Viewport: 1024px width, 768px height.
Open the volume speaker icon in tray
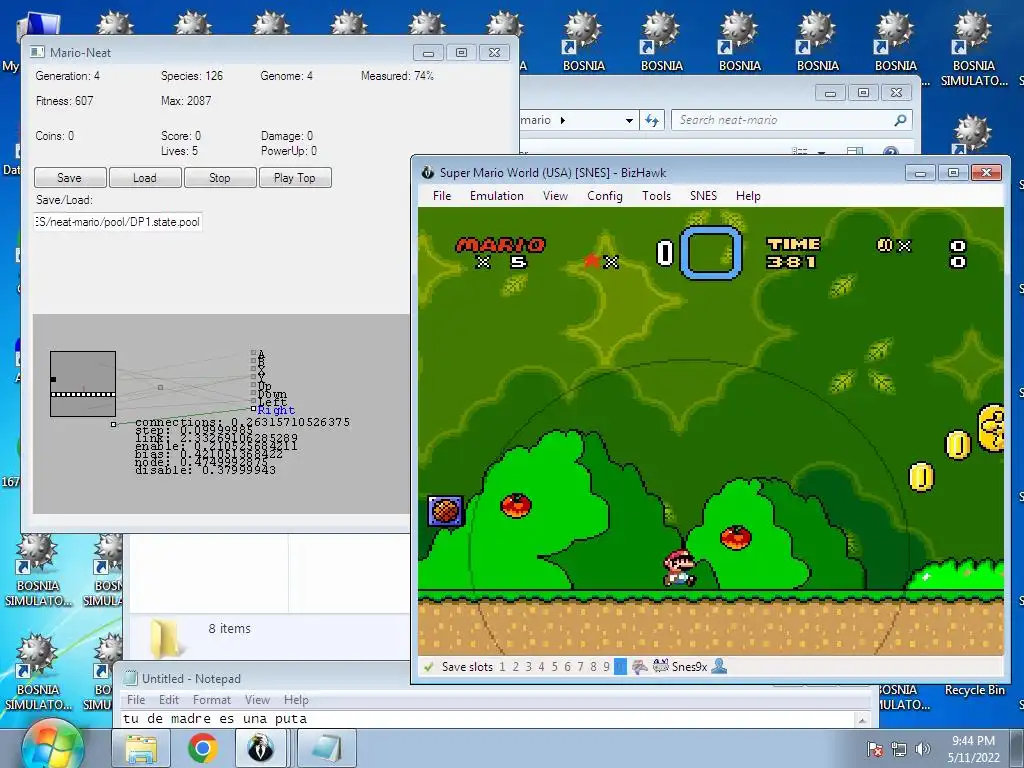tap(922, 749)
